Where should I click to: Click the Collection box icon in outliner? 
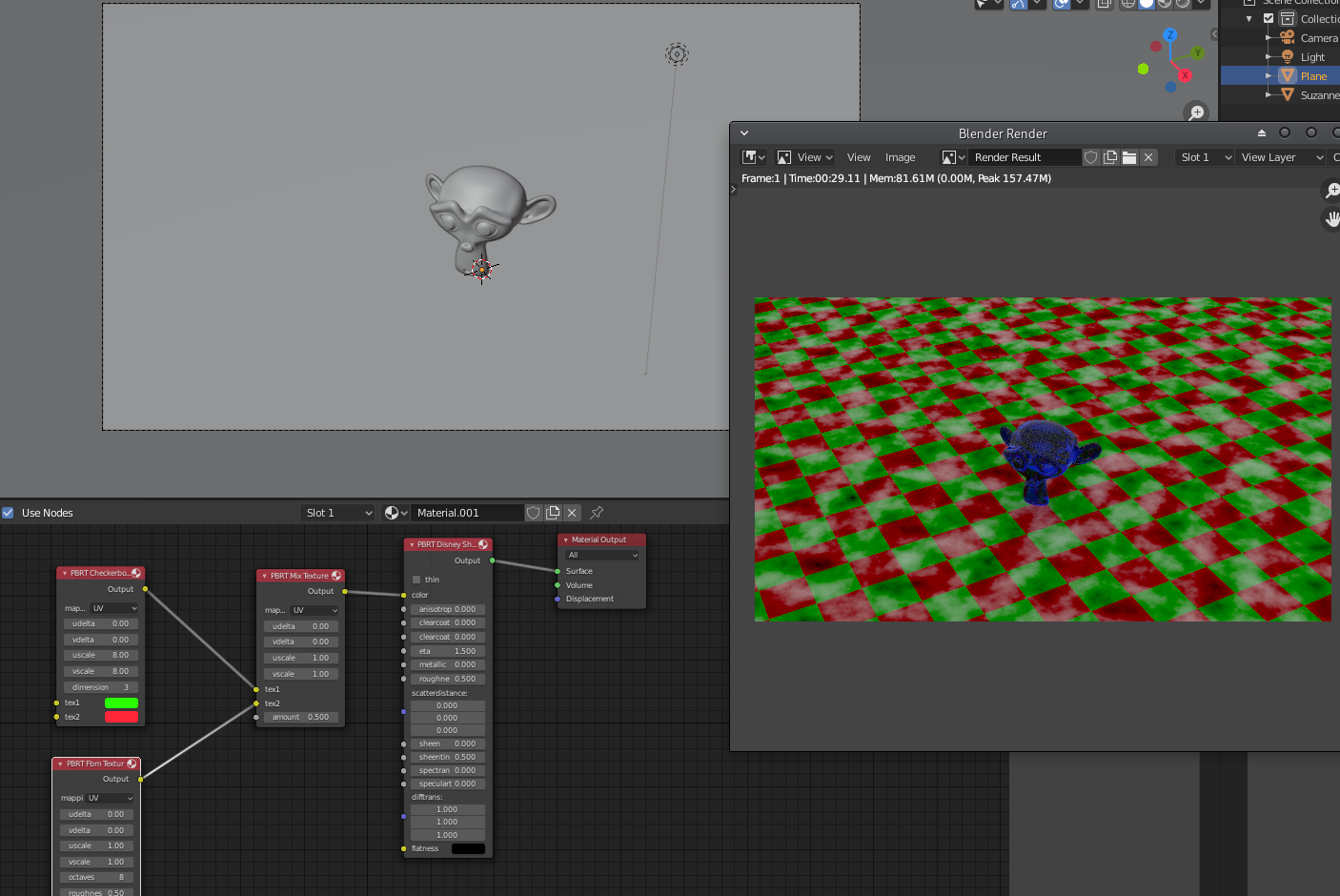pos(1288,19)
